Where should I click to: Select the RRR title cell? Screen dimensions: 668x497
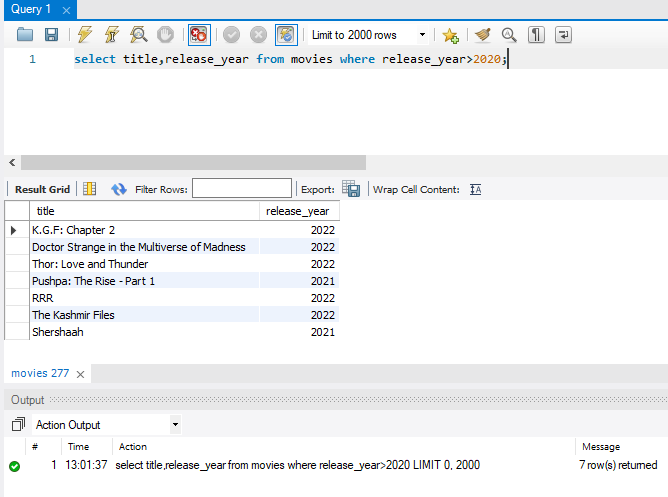144,298
